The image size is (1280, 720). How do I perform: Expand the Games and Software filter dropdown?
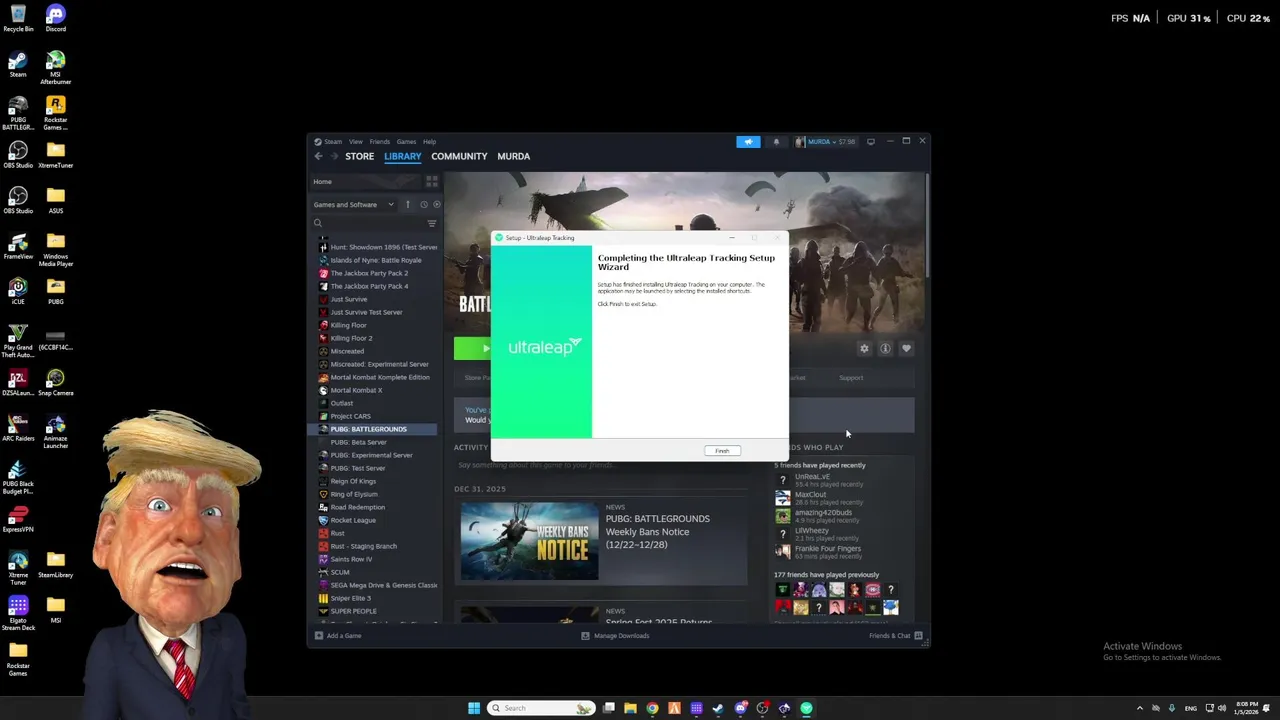(x=354, y=205)
